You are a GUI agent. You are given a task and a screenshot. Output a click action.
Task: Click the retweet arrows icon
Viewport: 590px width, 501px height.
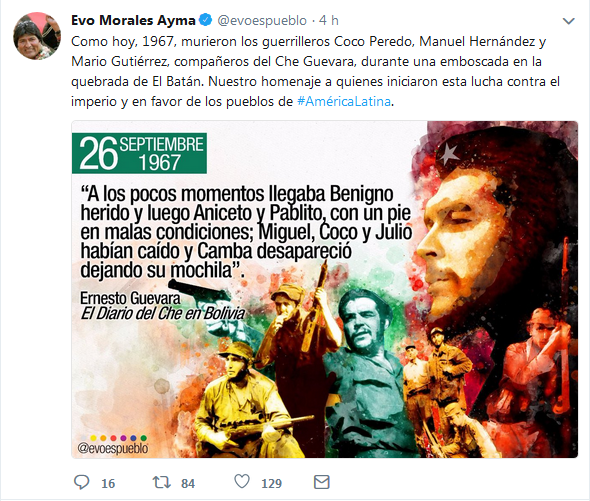pyautogui.click(x=161, y=482)
